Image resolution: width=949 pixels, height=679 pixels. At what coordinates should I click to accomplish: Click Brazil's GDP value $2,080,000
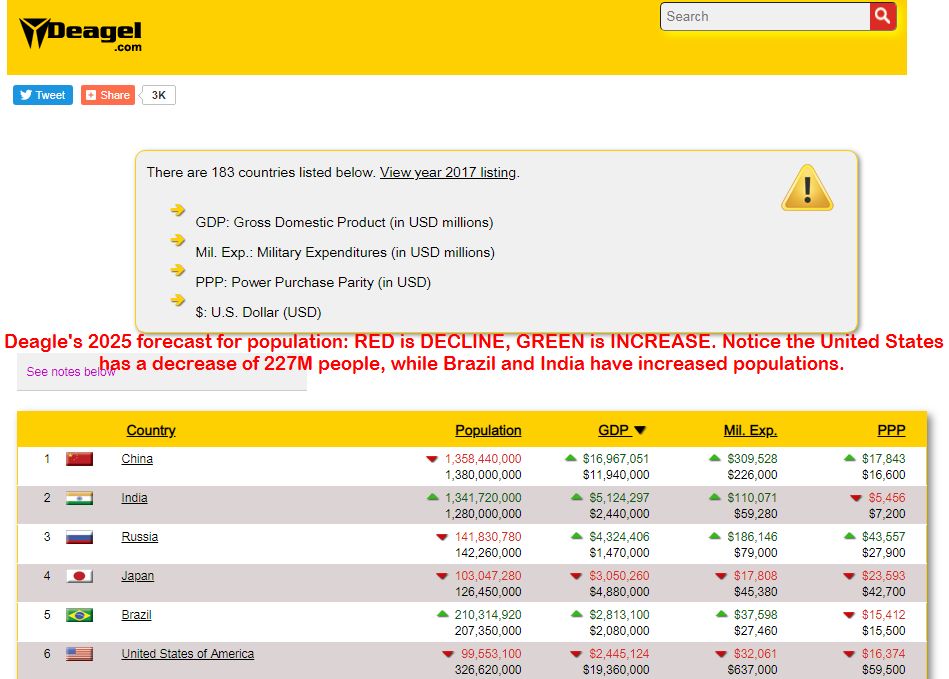[619, 631]
